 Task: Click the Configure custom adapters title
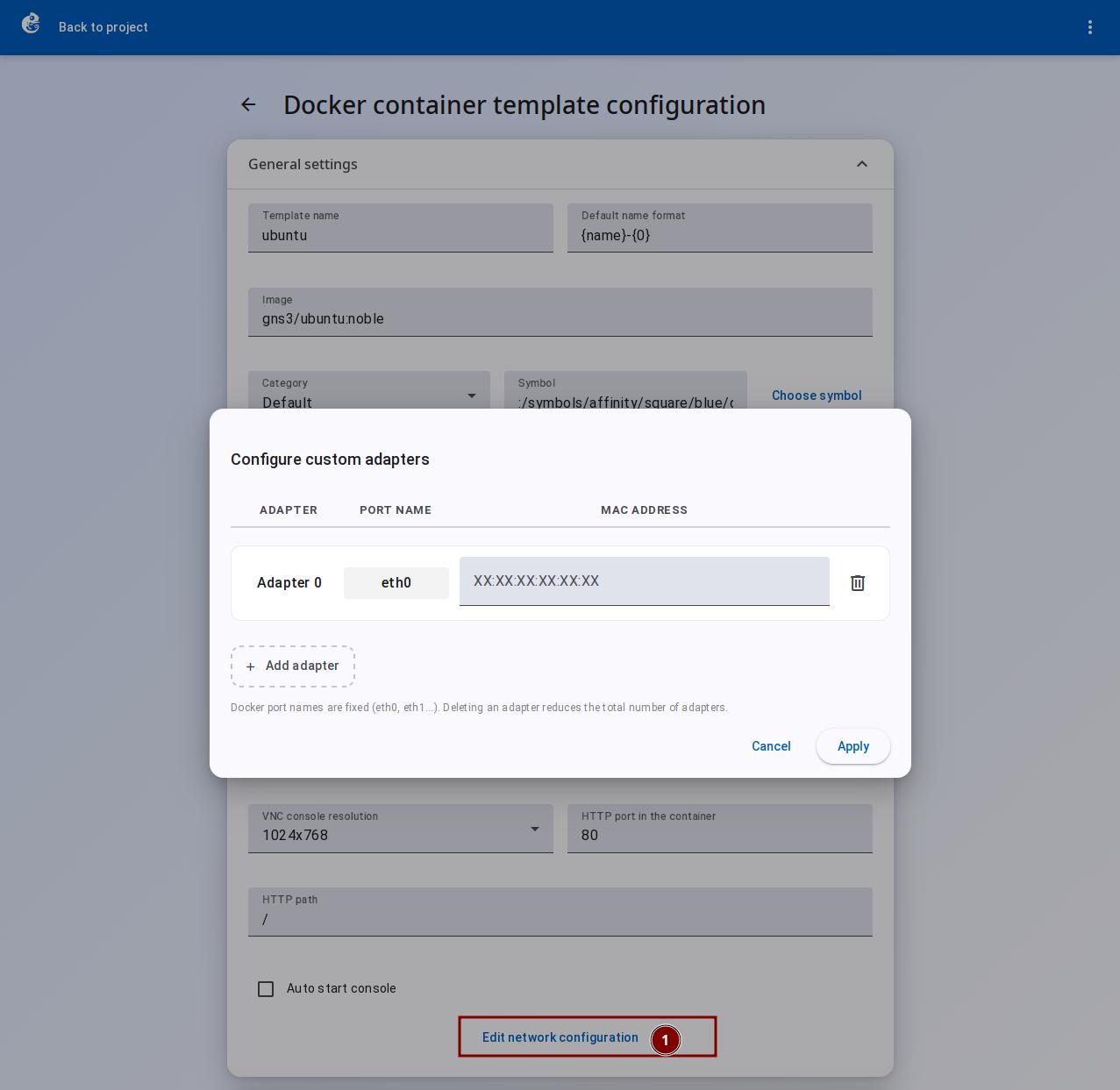(x=330, y=460)
